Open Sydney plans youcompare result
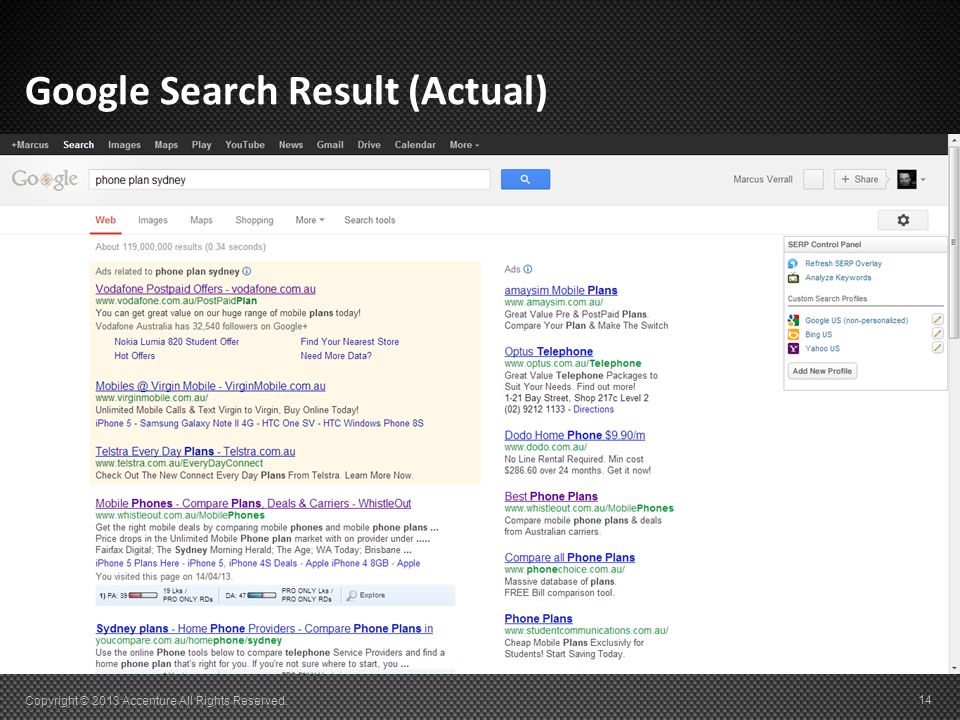The image size is (960, 720). click(x=264, y=628)
